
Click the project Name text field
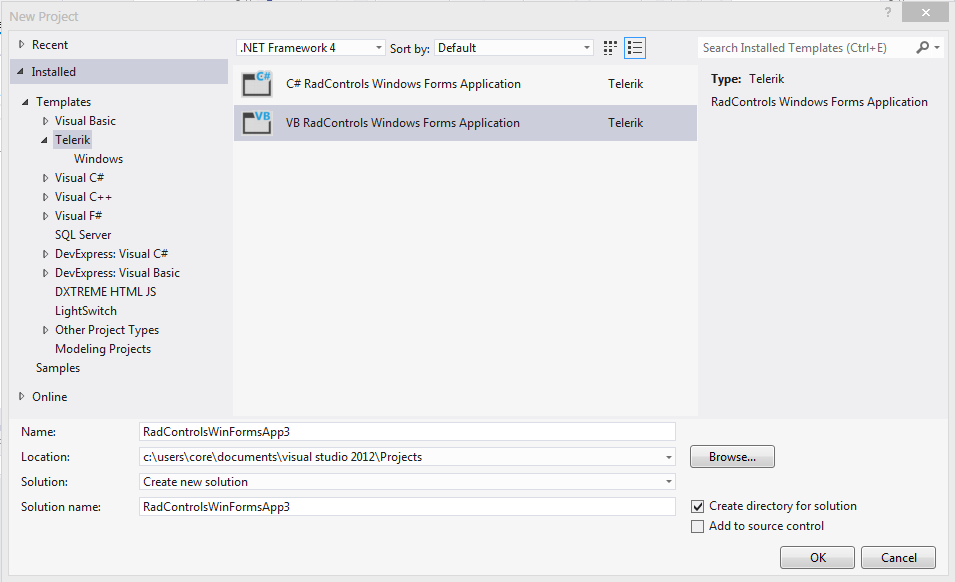click(408, 432)
